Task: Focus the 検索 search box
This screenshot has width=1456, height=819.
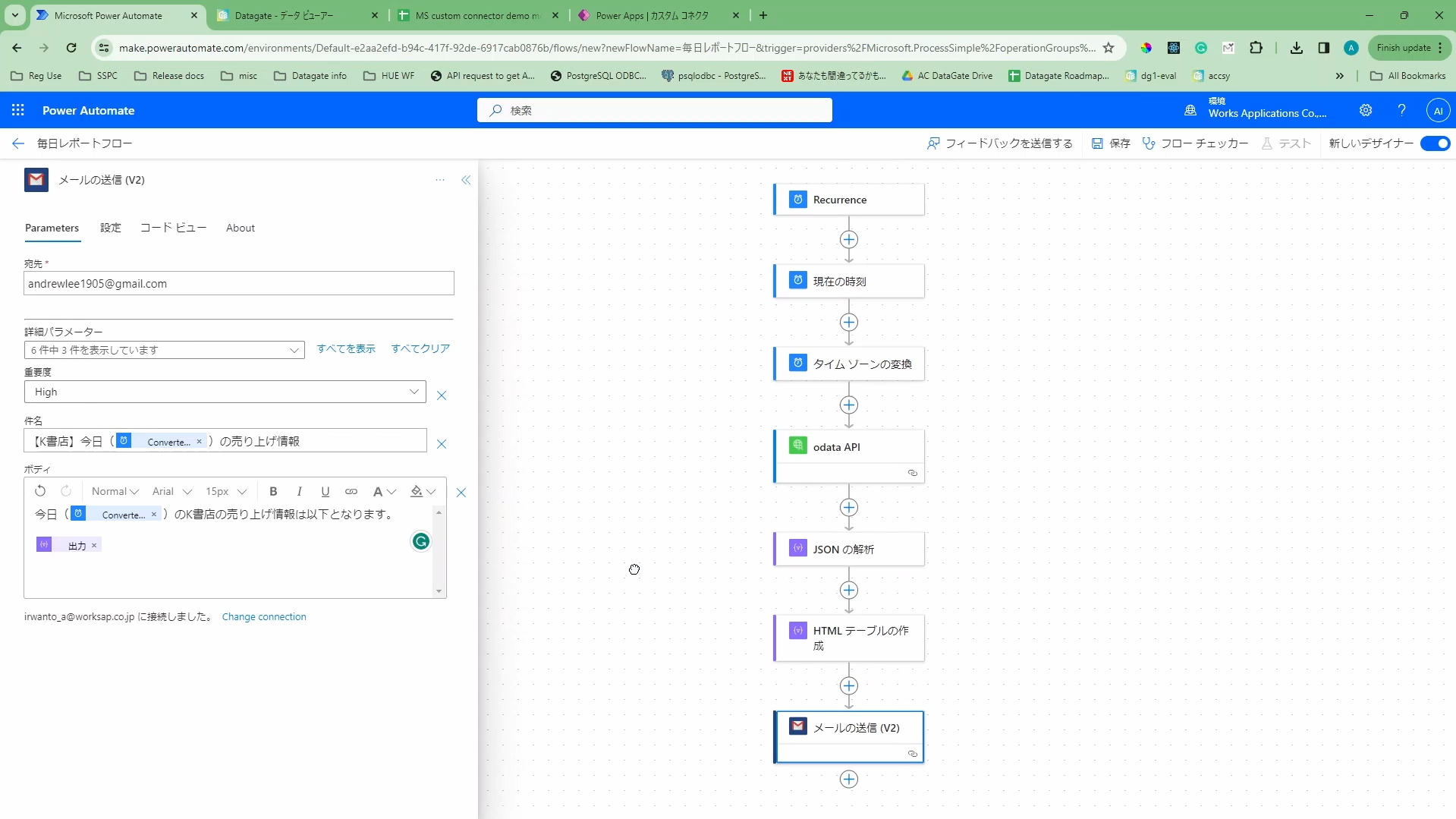Action: [655, 110]
